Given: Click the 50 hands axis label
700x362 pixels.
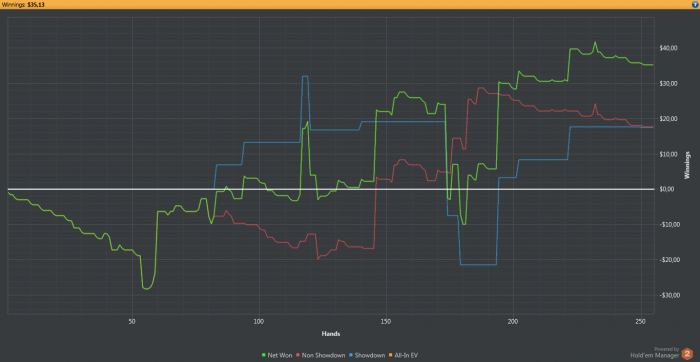Looking at the screenshot, I should (x=132, y=321).
